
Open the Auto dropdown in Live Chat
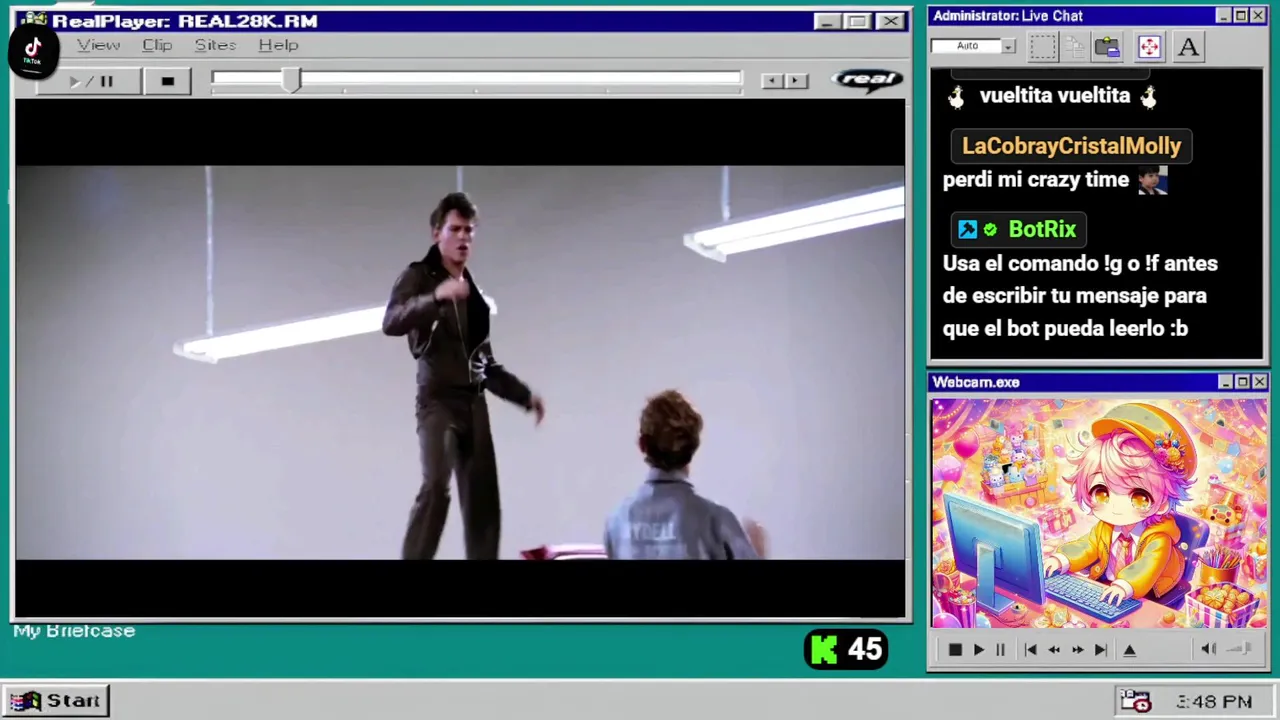tap(1009, 46)
